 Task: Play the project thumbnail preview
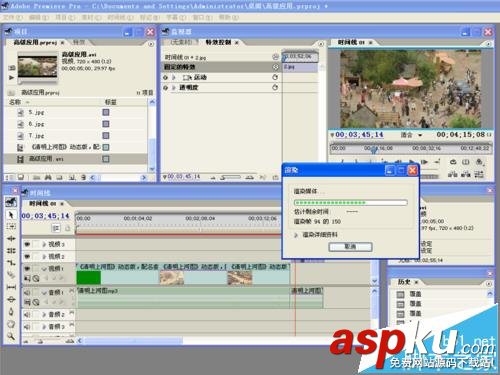coord(12,77)
